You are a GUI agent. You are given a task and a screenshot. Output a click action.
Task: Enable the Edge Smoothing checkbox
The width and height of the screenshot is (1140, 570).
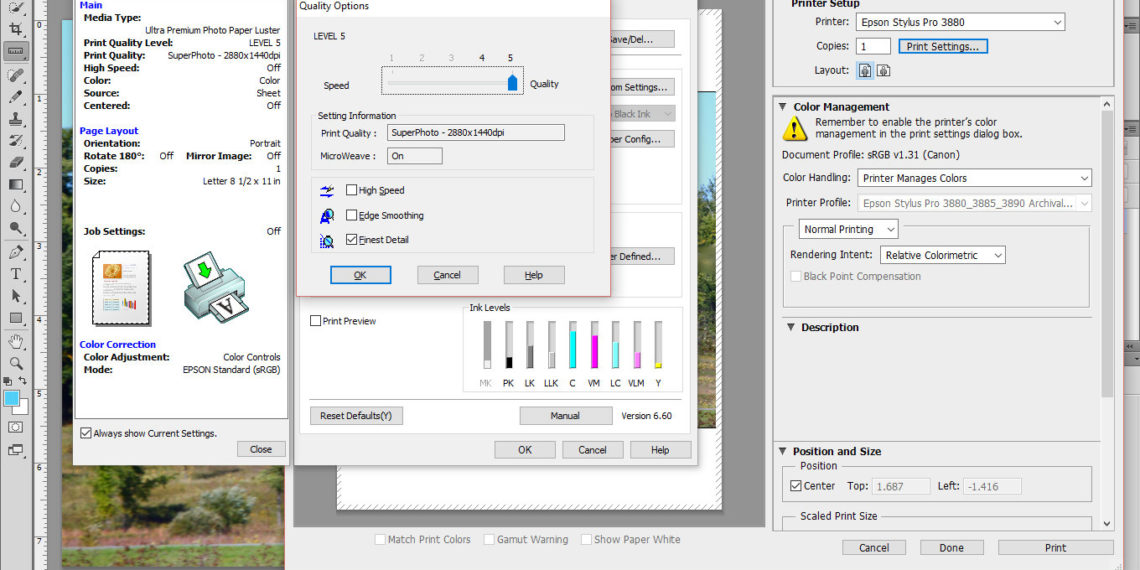coord(352,215)
